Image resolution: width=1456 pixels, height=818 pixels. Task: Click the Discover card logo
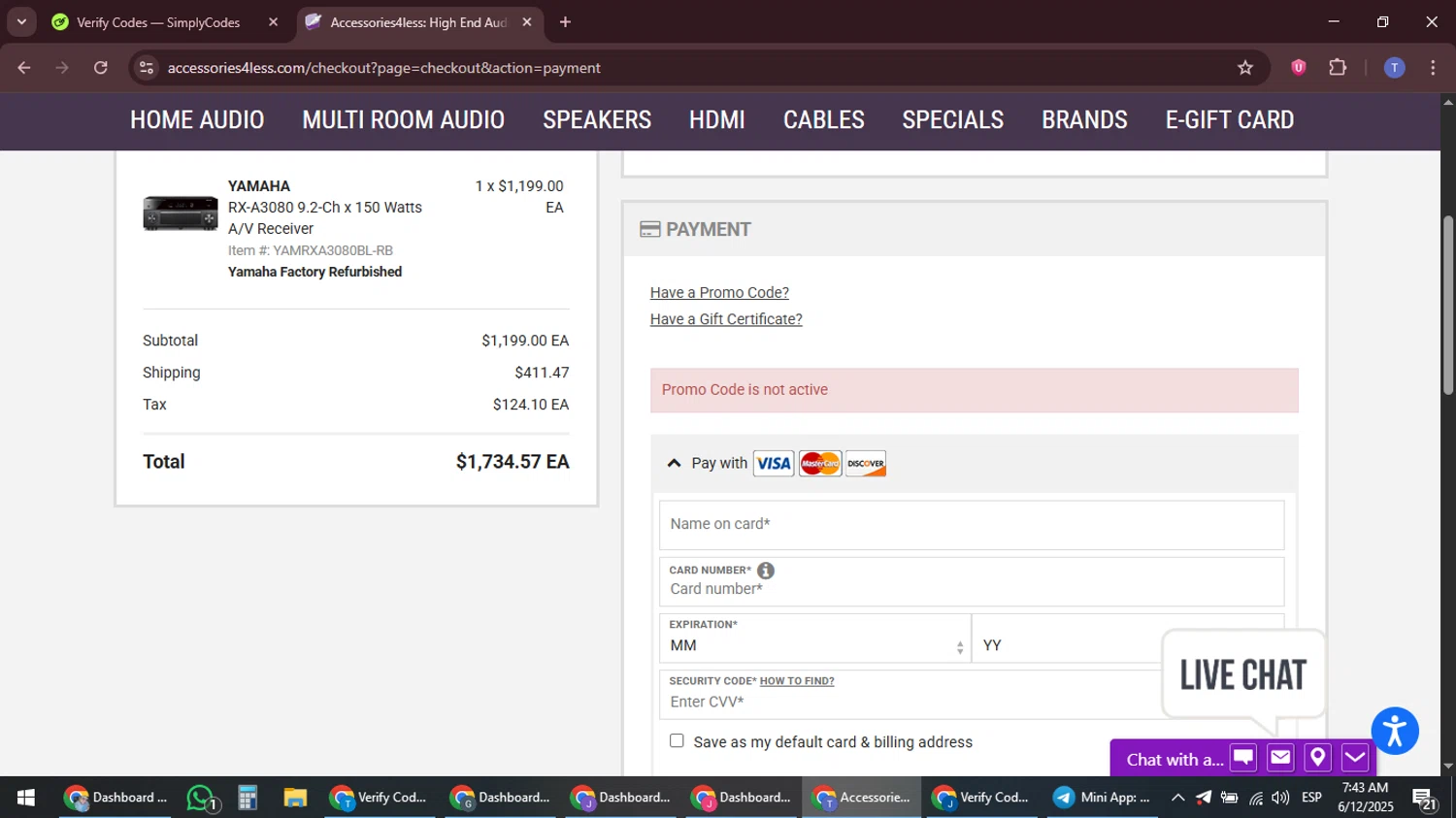click(866, 464)
